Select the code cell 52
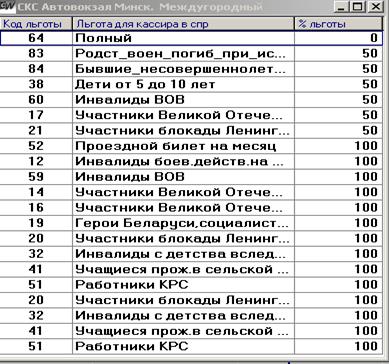The image size is (389, 364). click(36, 146)
